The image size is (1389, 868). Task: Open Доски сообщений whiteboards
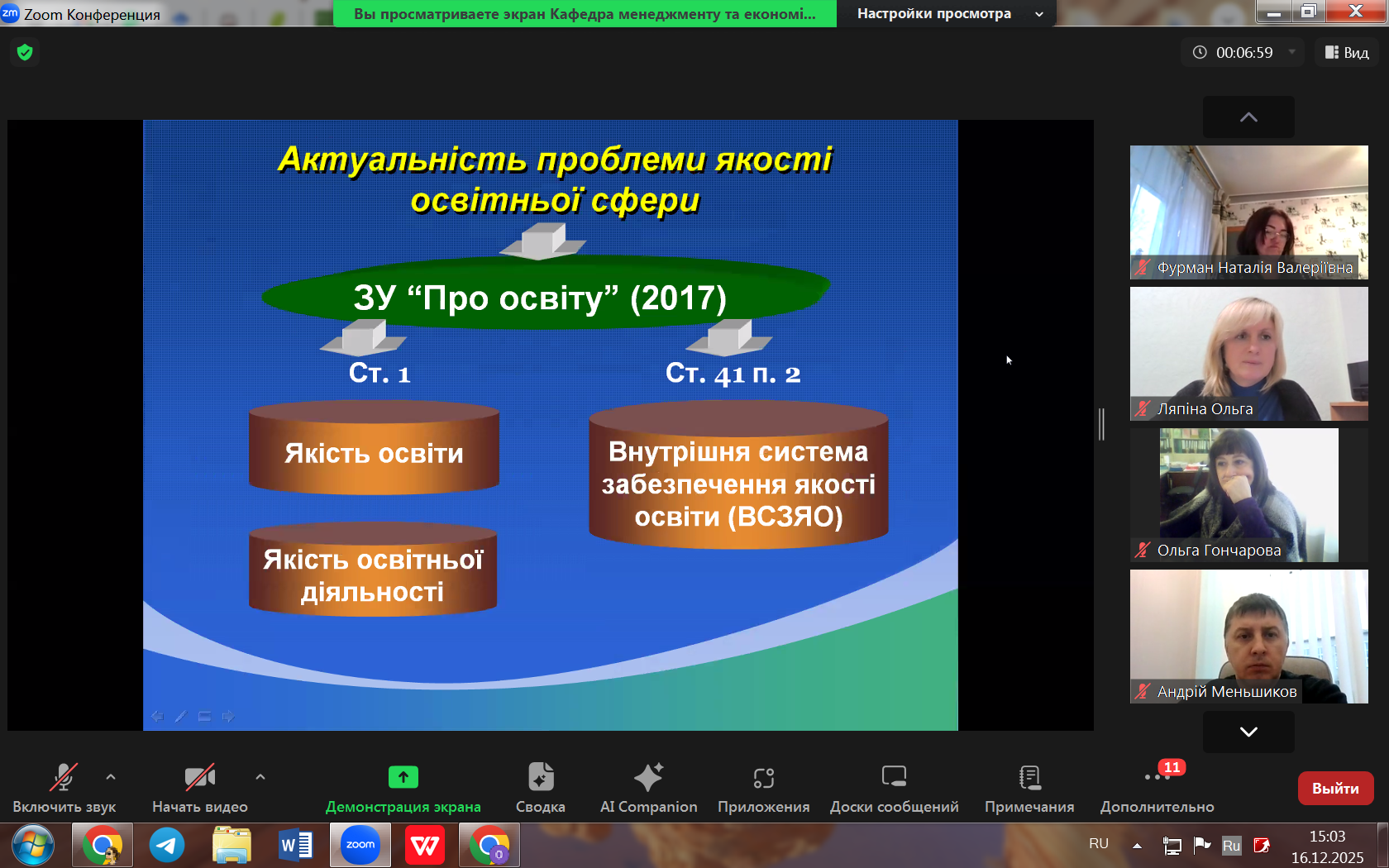pos(894,788)
